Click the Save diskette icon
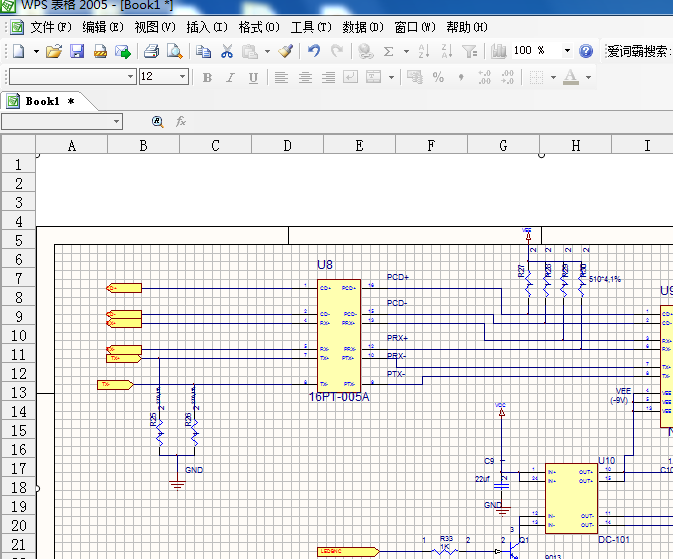Image resolution: width=673 pixels, height=559 pixels. (77, 51)
